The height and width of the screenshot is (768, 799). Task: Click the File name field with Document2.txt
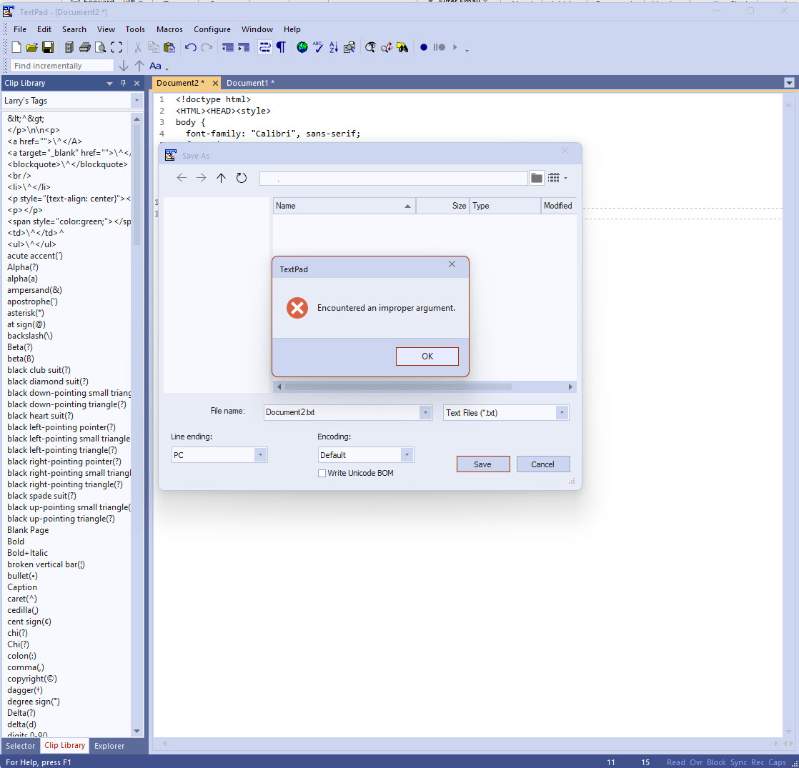click(341, 412)
